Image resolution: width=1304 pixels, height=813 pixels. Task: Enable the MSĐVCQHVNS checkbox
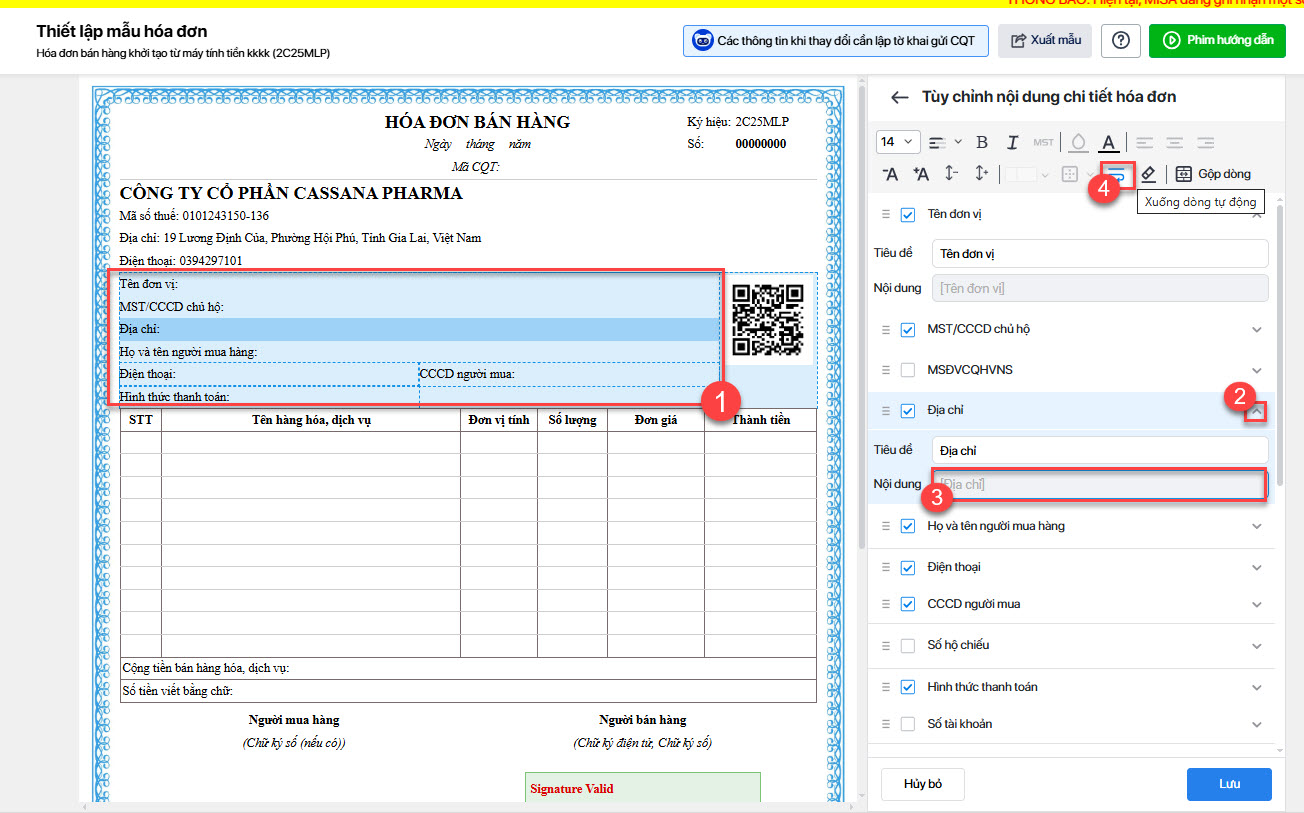908,370
